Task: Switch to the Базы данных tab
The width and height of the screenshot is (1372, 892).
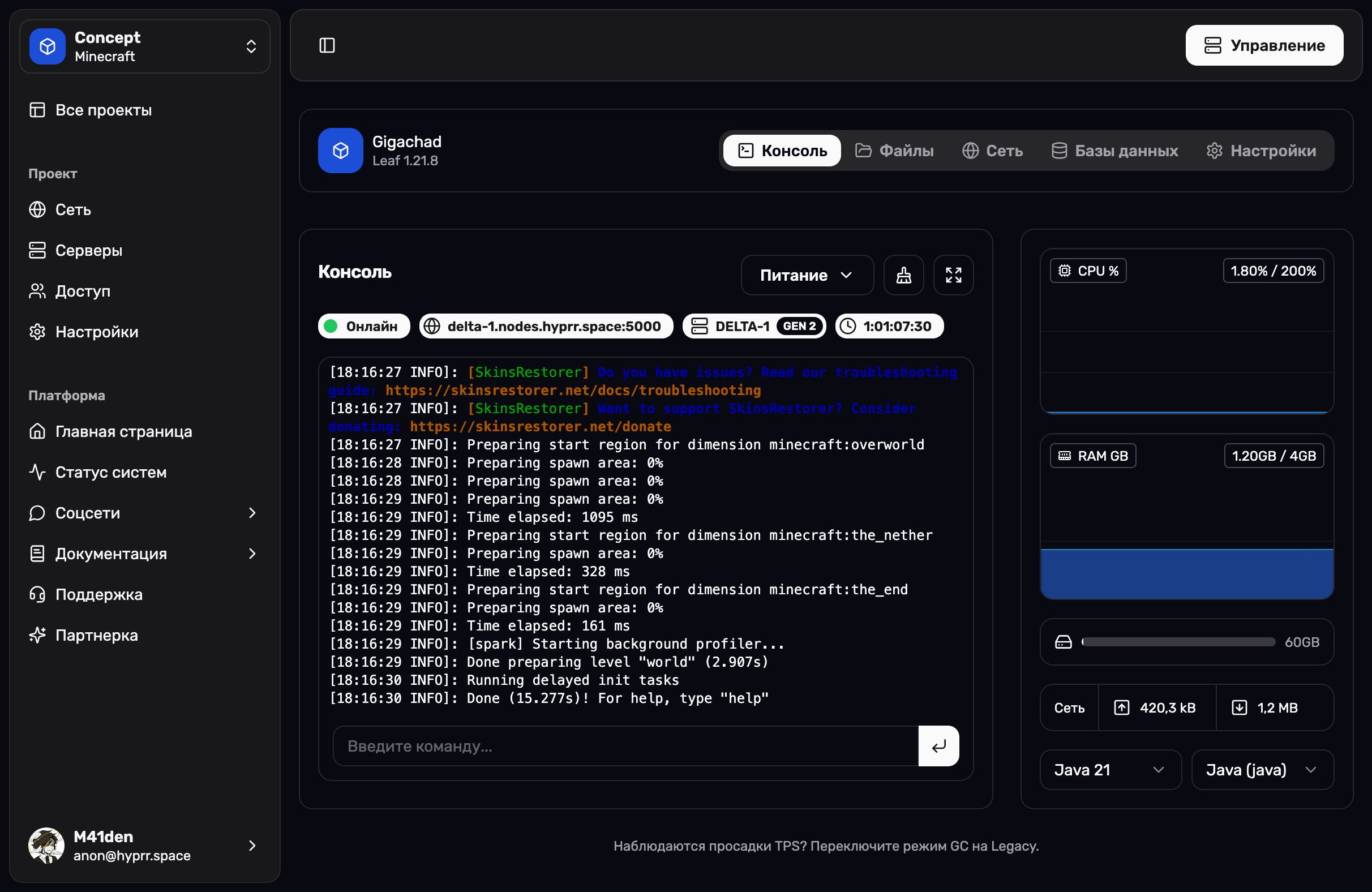Action: [x=1114, y=151]
